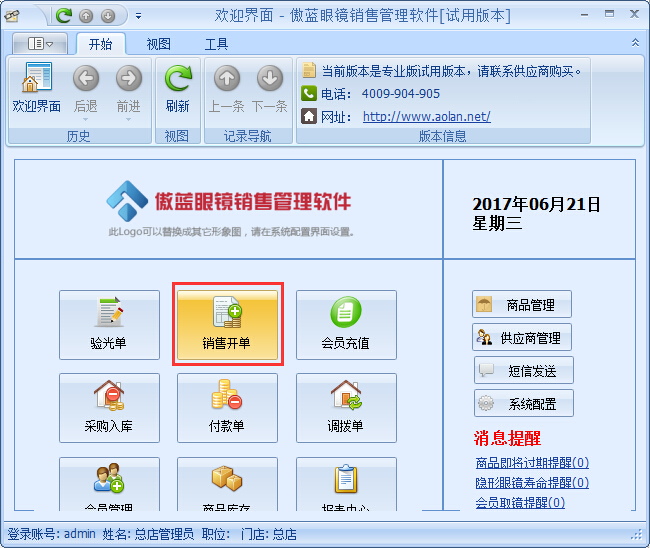Screen dimensions: 650x548
Task: Click 姓名: 总店管理员 in status bar
Action: coord(148,534)
